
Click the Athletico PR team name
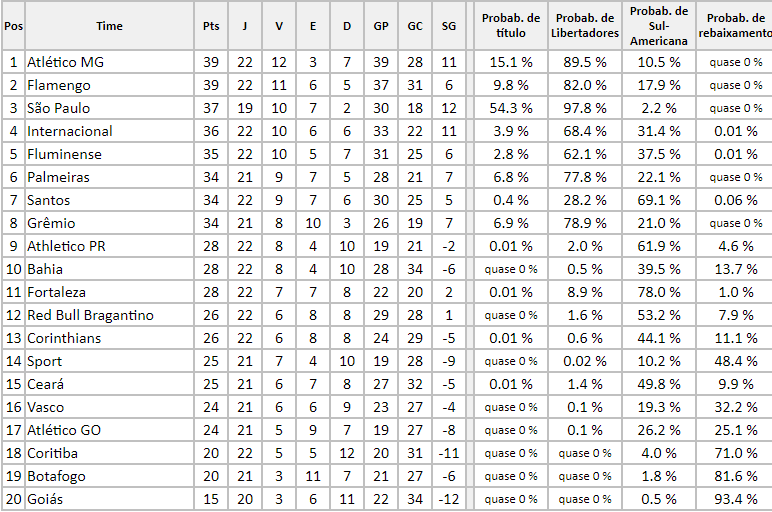[x=66, y=246]
